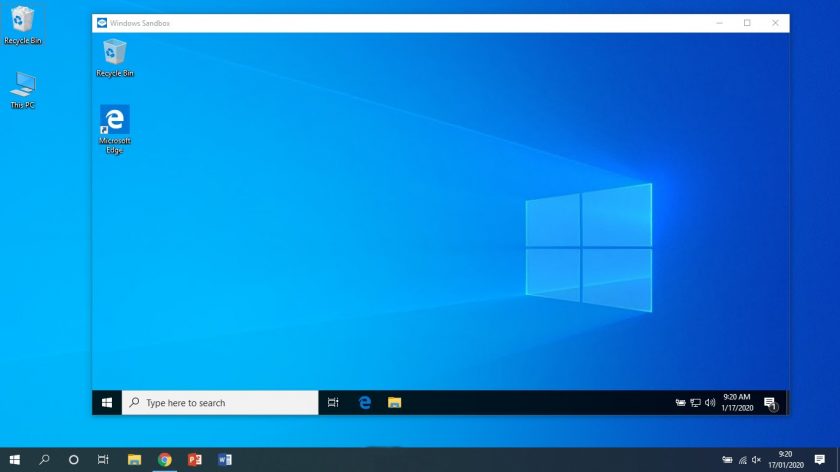Image resolution: width=840 pixels, height=472 pixels.
Task: Open Sandbox notification center icon
Action: point(770,403)
